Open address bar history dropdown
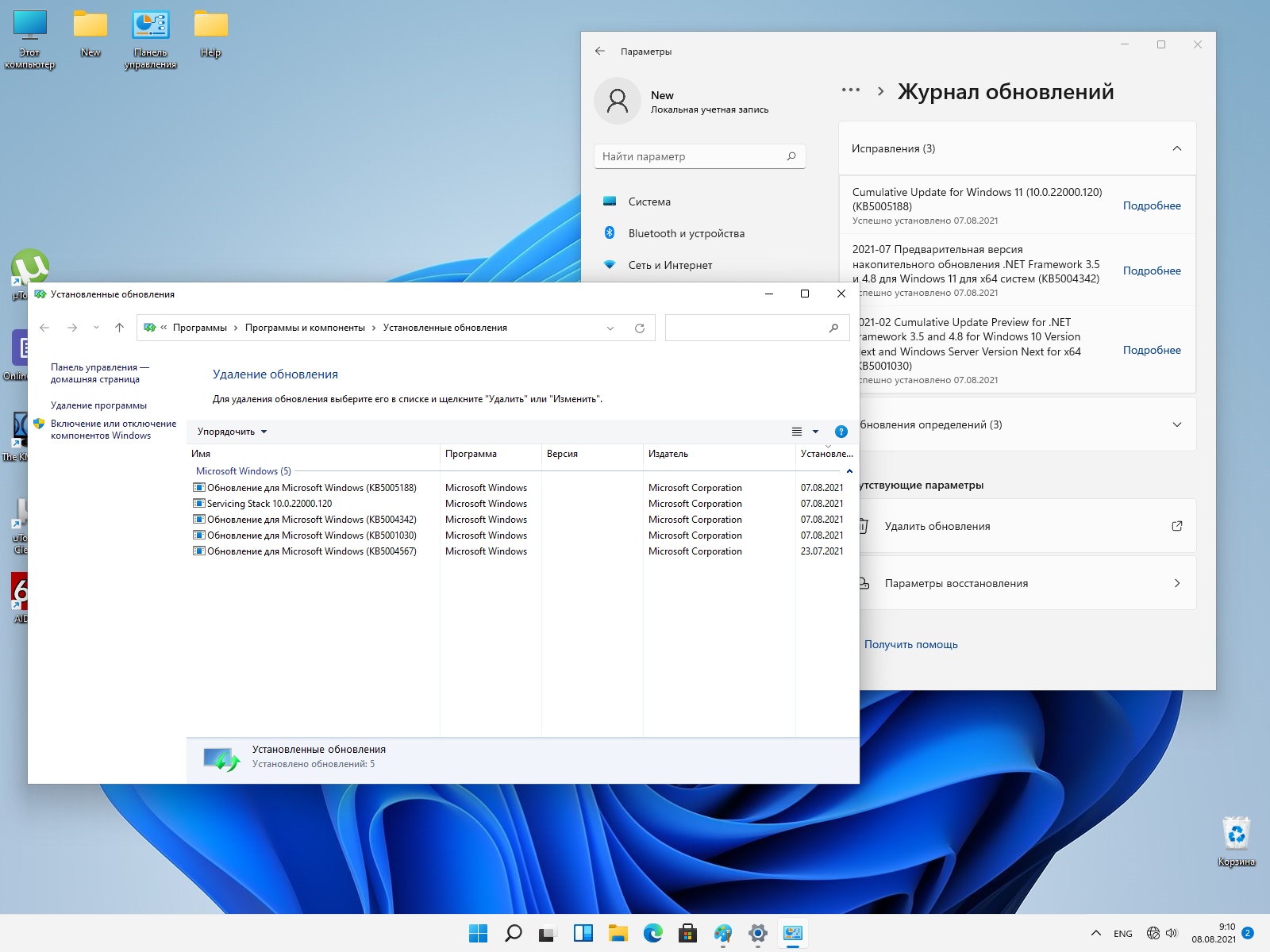This screenshot has width=1270, height=952. click(610, 328)
